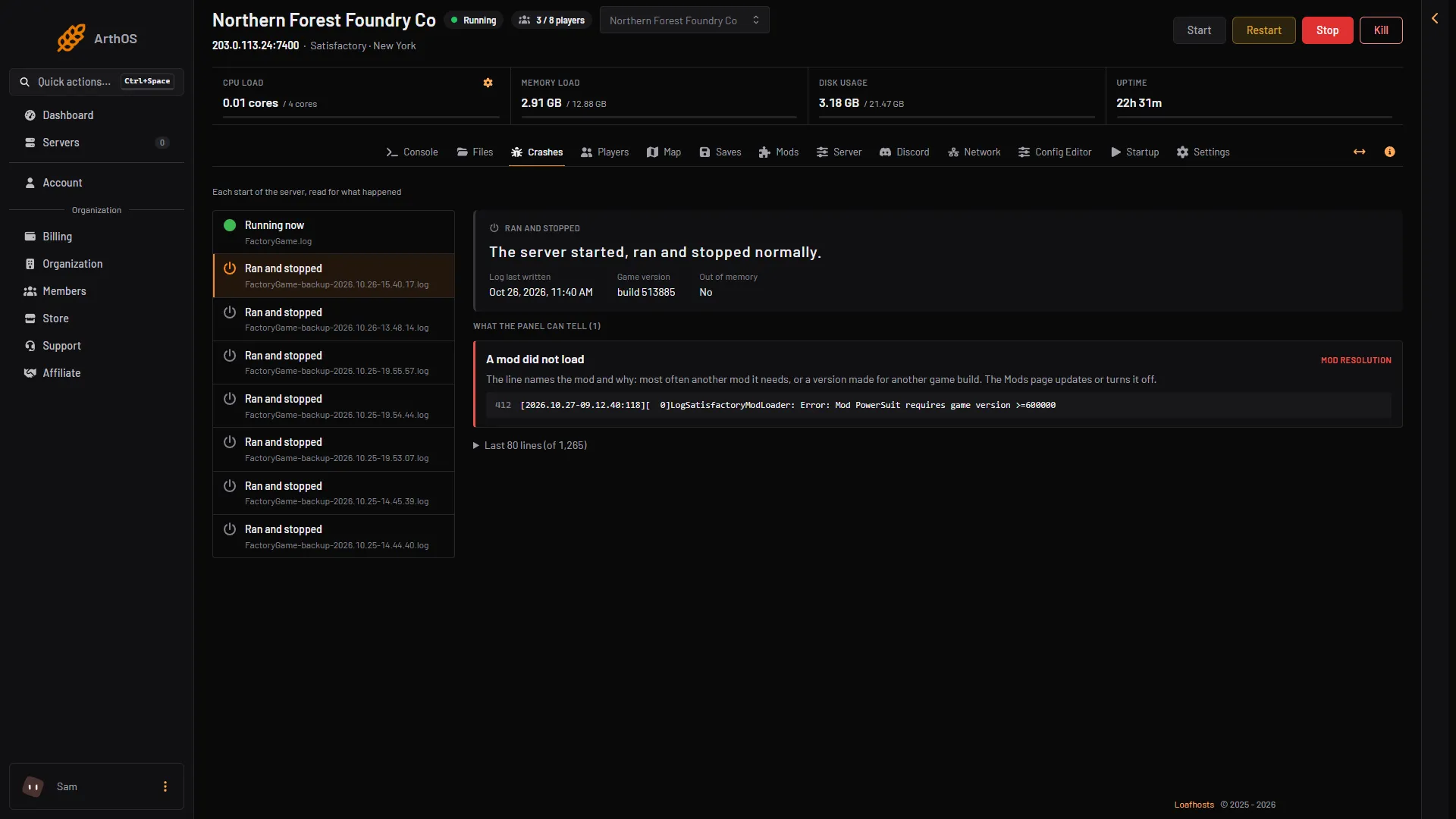This screenshot has width=1456, height=819.
Task: Click the Start server button
Action: pos(1199,30)
